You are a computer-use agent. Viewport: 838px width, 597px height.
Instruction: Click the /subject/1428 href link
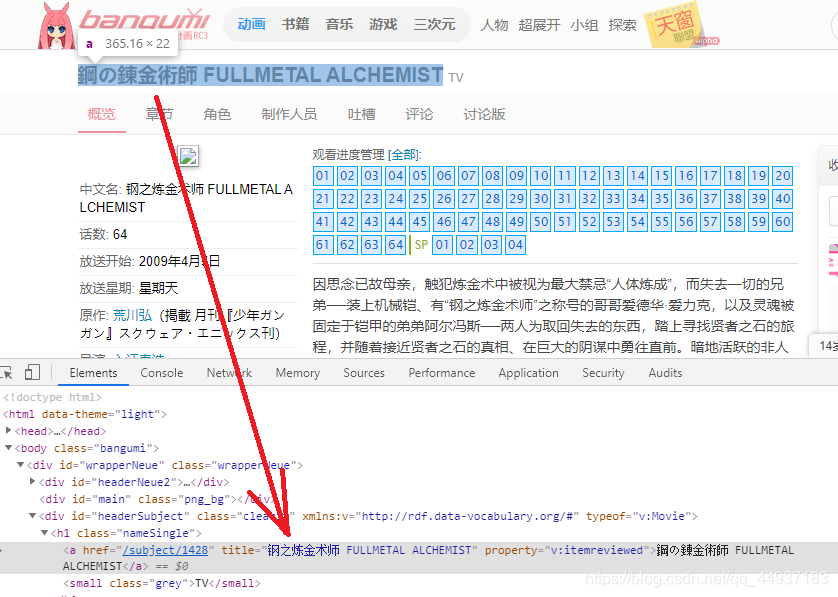[165, 550]
